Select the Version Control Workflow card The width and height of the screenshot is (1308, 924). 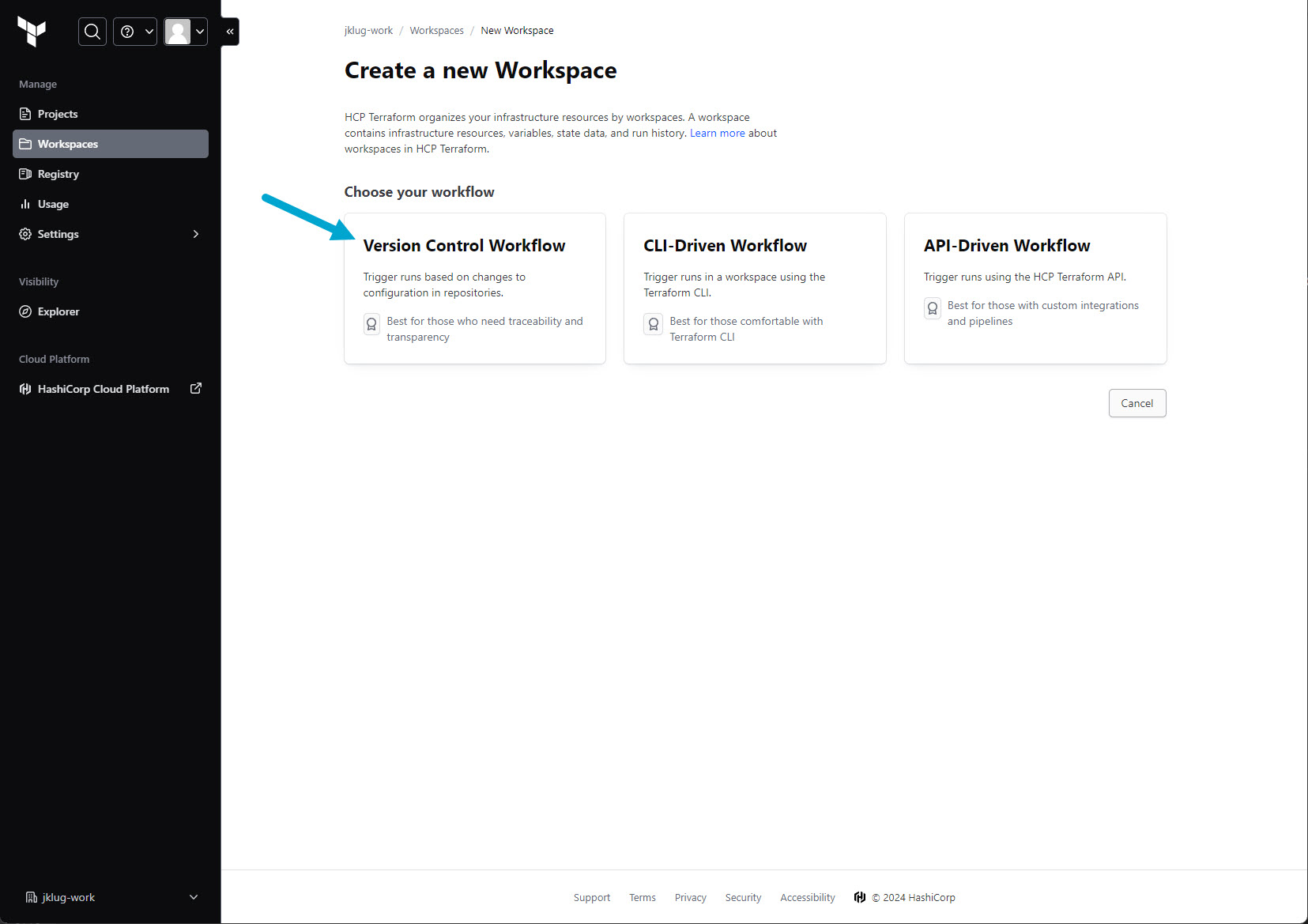pos(475,289)
